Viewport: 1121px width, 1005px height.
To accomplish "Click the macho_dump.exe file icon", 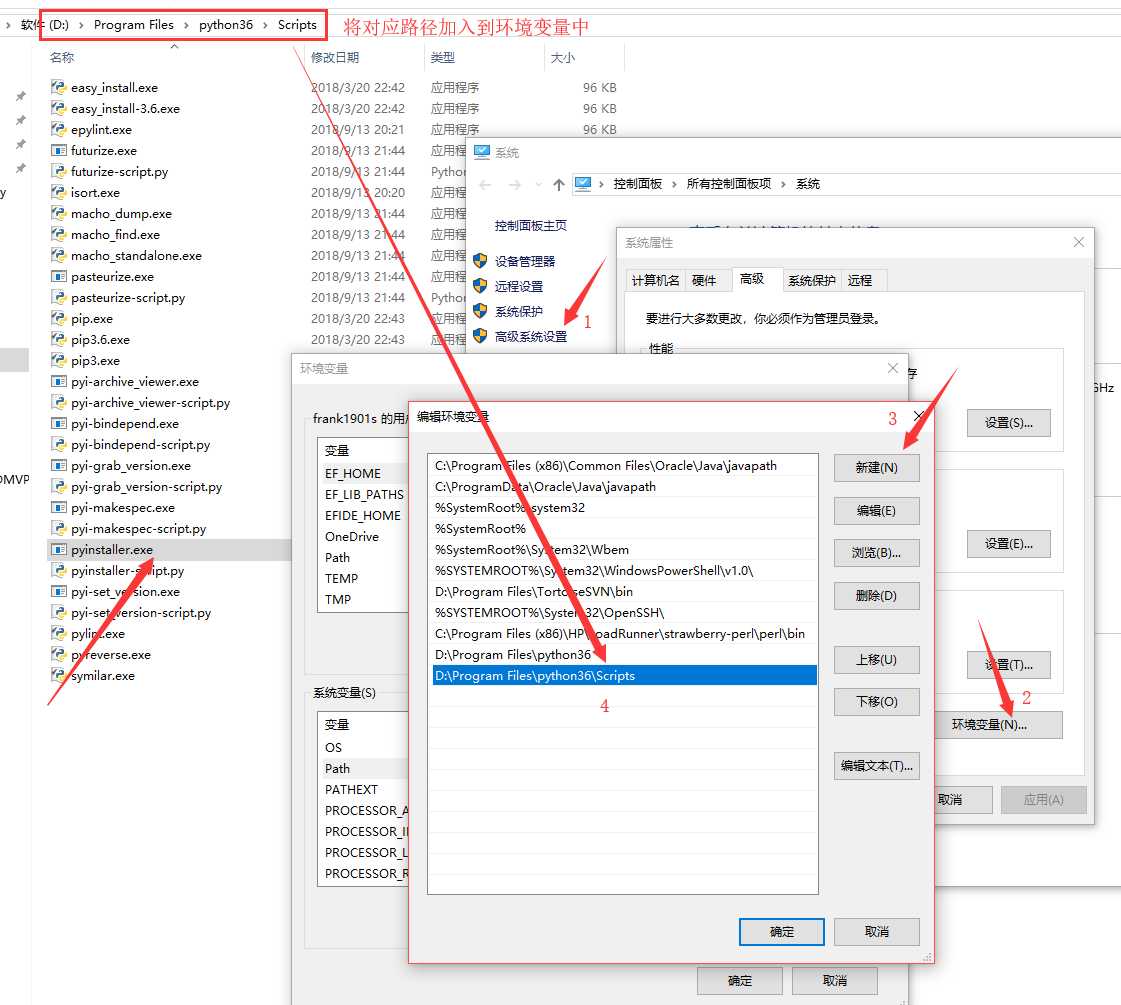I will 59,214.
